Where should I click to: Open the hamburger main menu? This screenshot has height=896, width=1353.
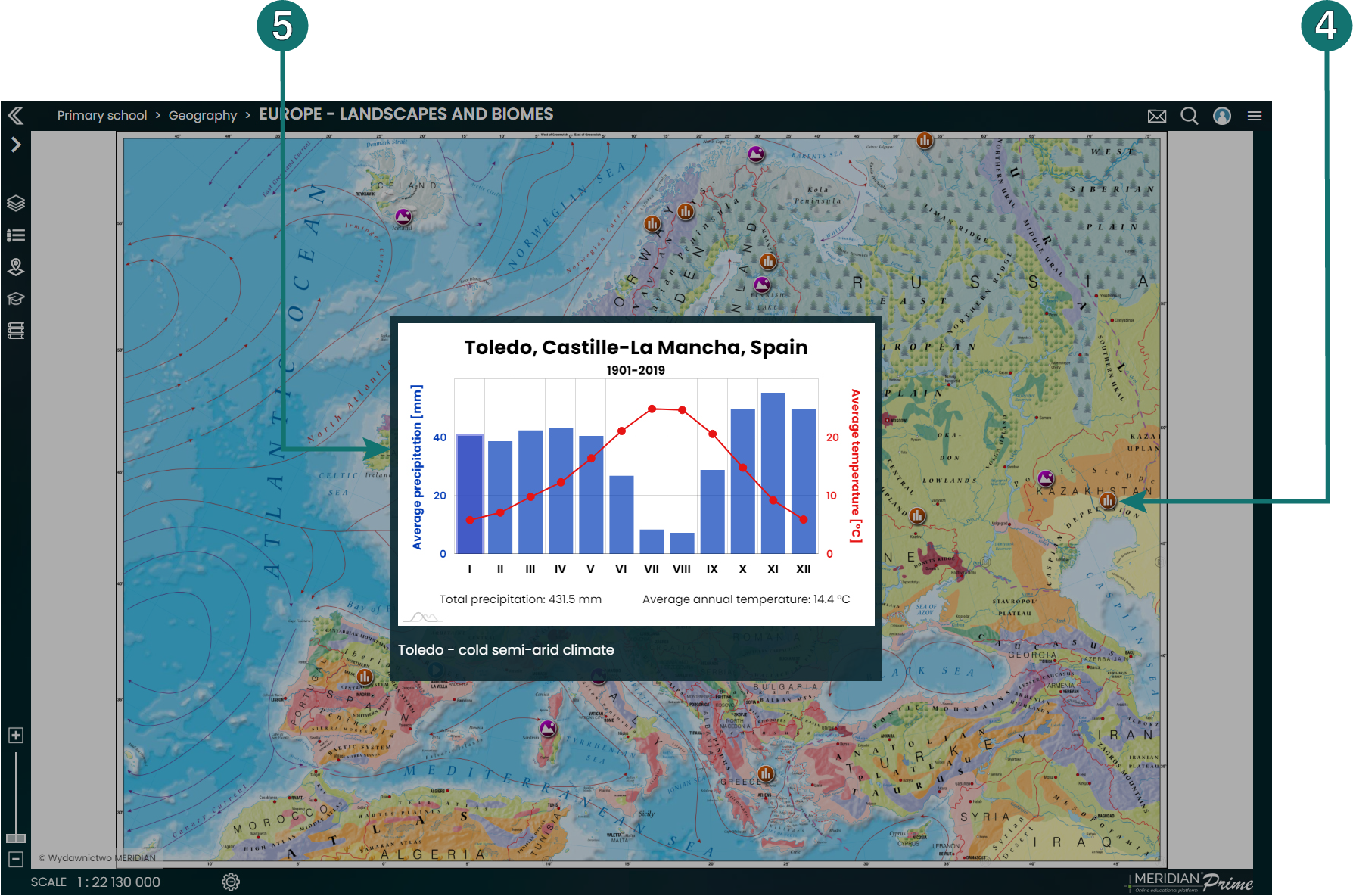[1255, 116]
